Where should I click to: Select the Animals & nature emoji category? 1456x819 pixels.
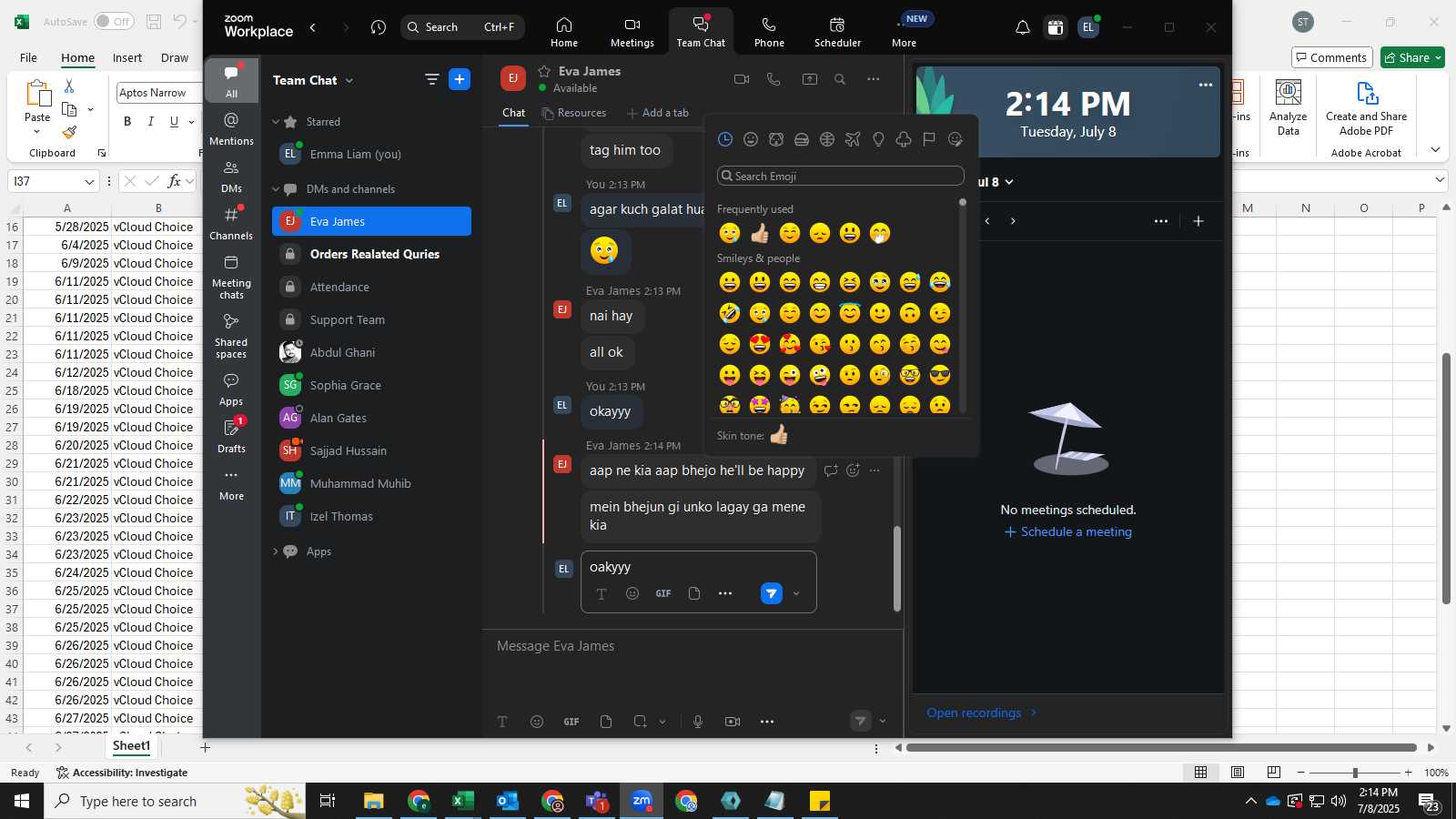point(776,139)
